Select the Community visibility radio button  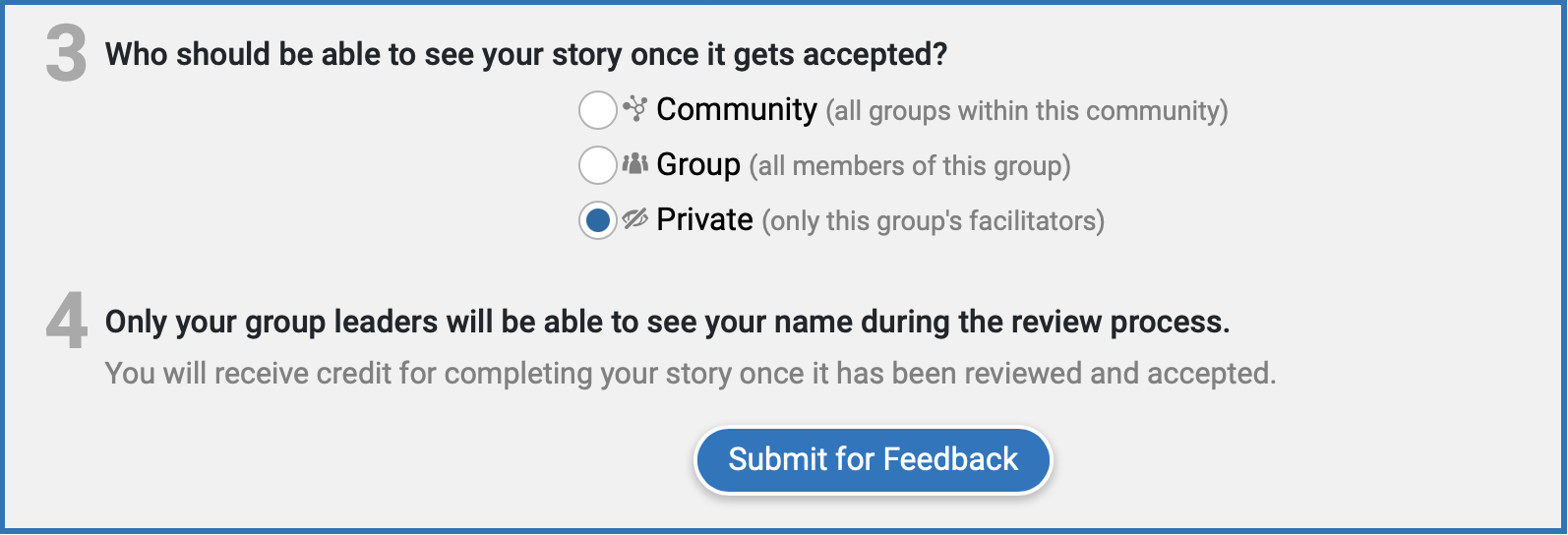(x=597, y=110)
